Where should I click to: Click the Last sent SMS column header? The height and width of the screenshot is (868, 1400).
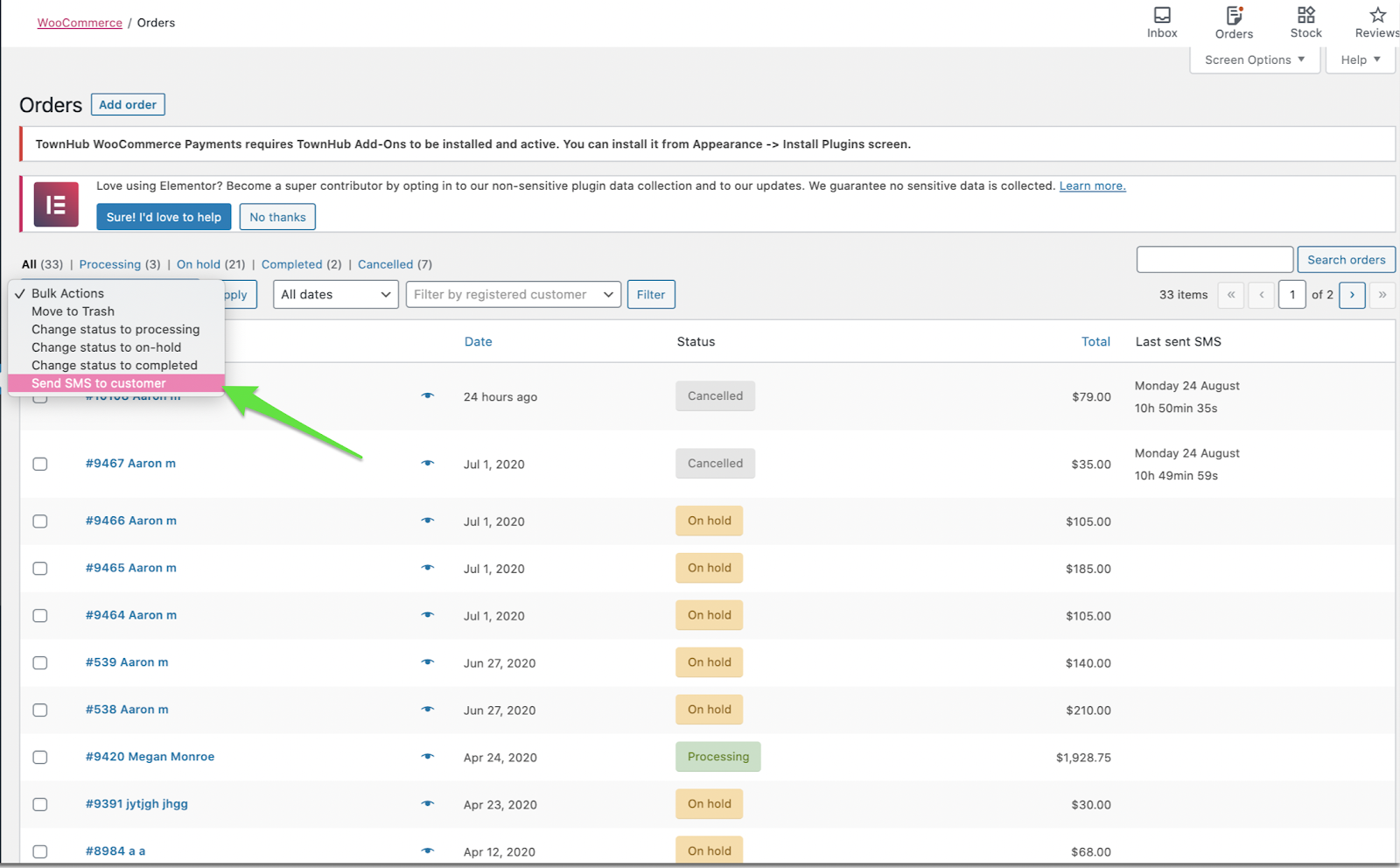point(1178,342)
